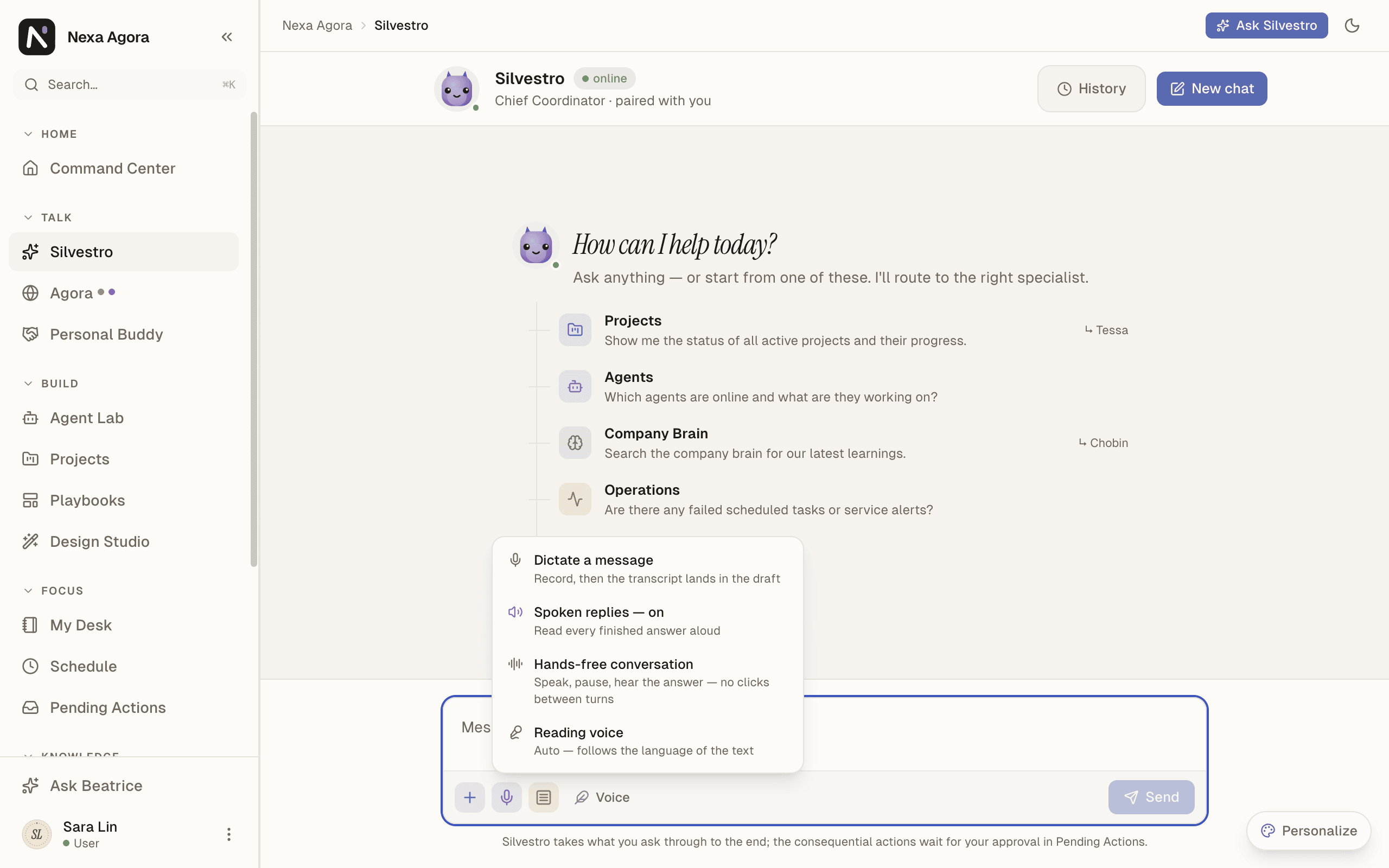The image size is (1389, 868).
Task: Collapse the sidebar with the double-chevron icon
Action: point(227,37)
